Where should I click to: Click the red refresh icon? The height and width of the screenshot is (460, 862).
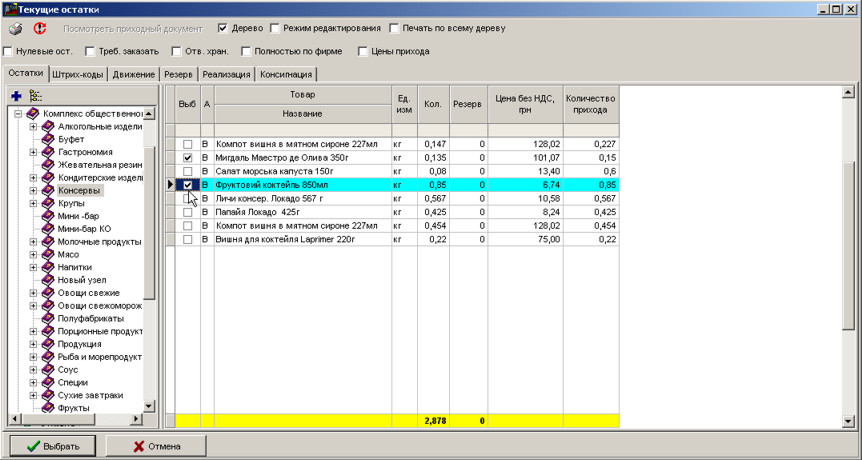[40, 29]
